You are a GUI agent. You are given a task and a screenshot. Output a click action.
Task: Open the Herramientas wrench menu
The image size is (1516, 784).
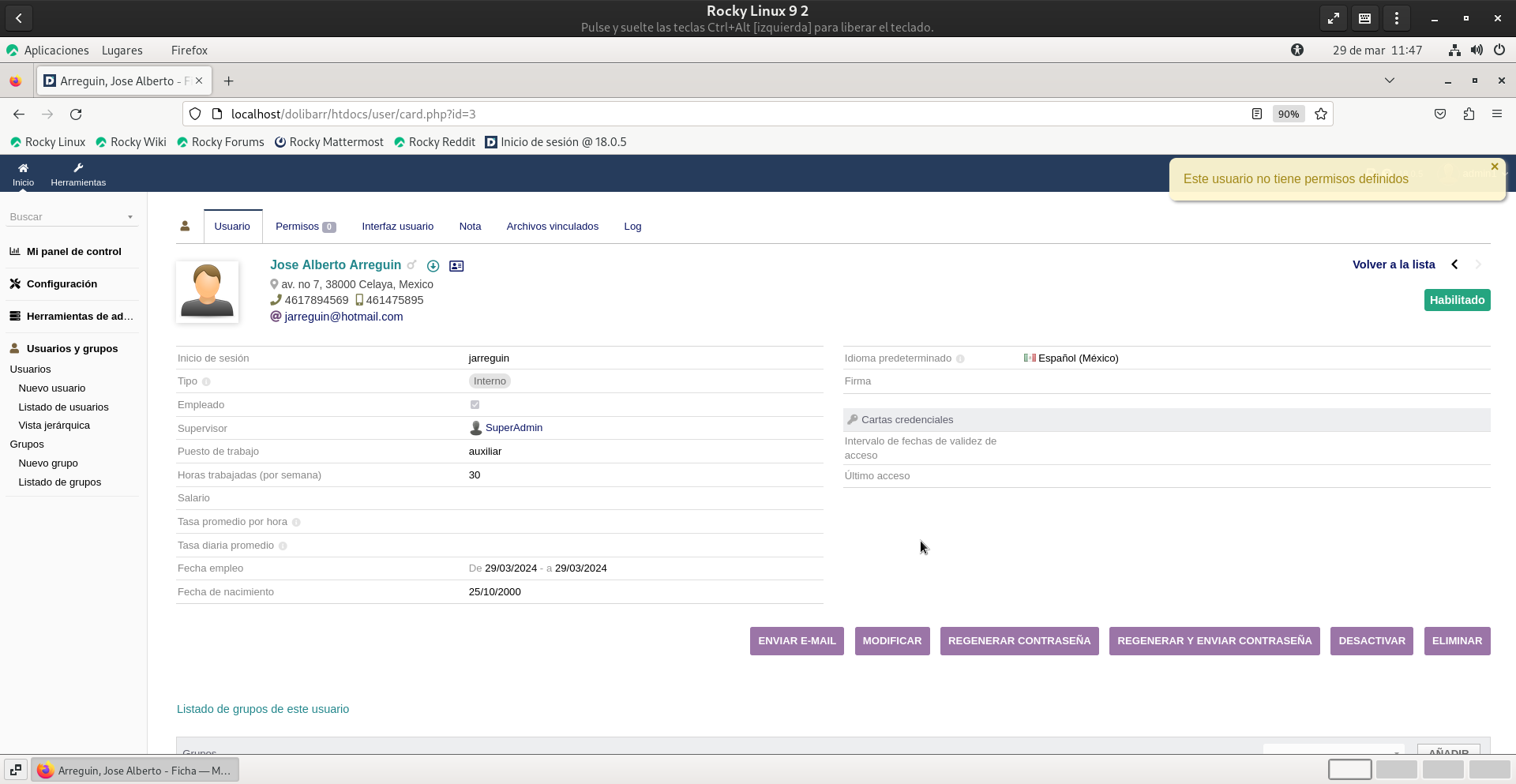[78, 168]
